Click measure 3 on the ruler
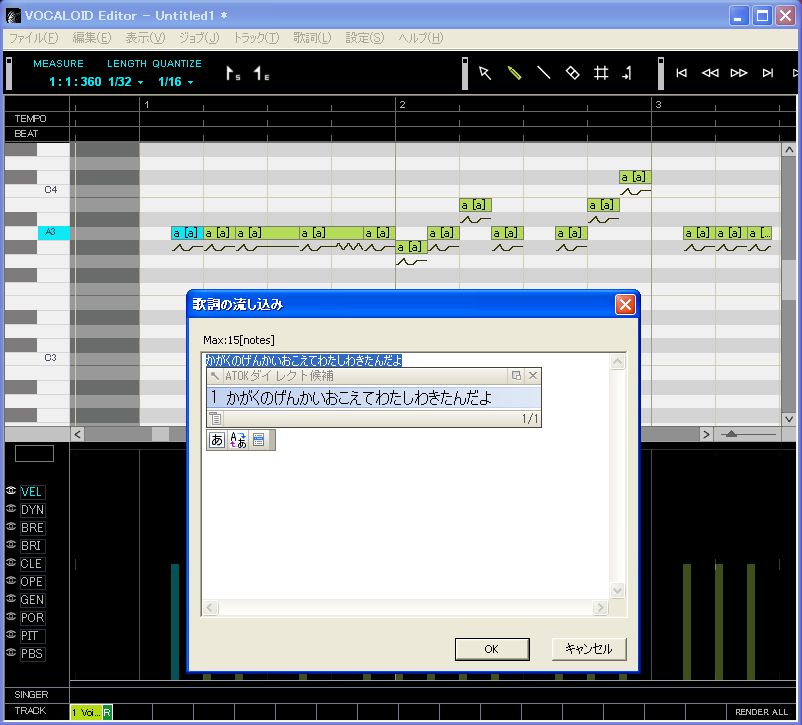802x725 pixels. coord(658,104)
